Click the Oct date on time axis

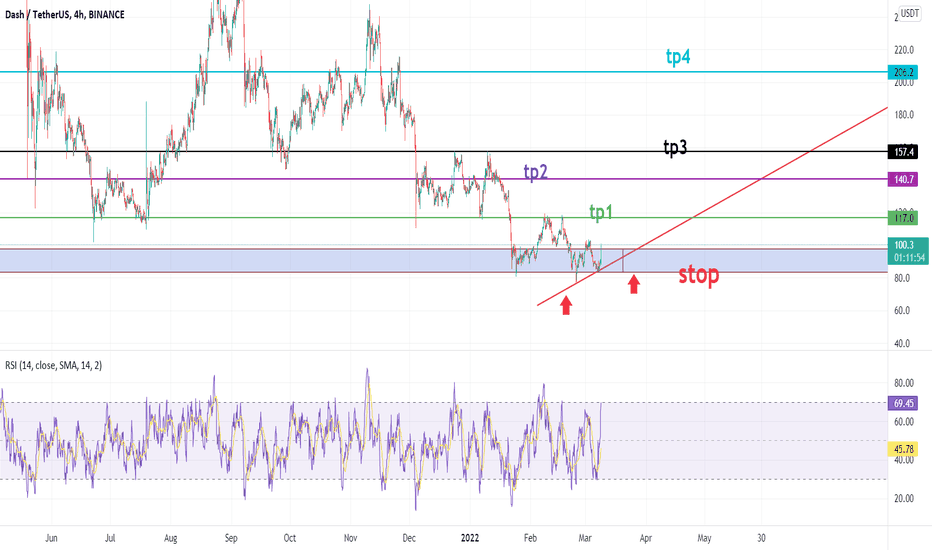(289, 538)
